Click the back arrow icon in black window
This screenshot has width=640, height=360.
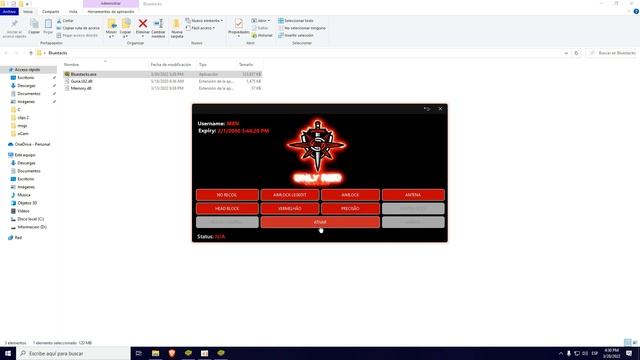point(427,109)
